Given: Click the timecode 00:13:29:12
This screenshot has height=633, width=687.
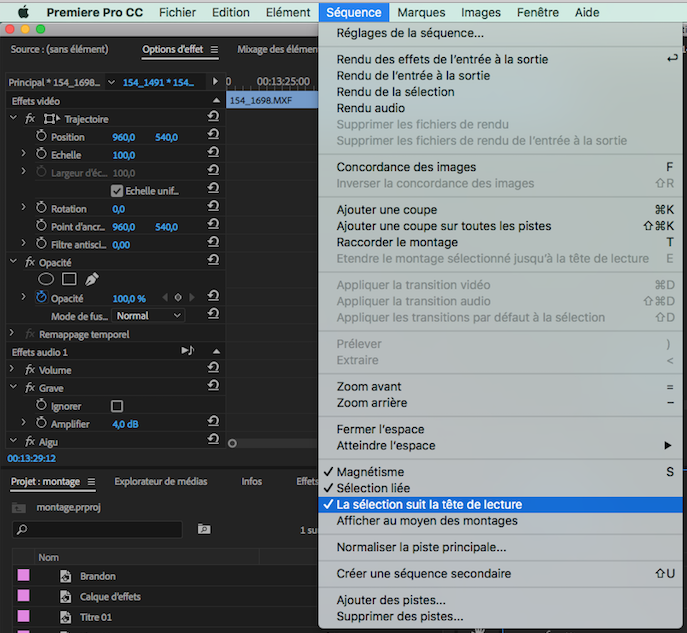Looking at the screenshot, I should coord(32,459).
